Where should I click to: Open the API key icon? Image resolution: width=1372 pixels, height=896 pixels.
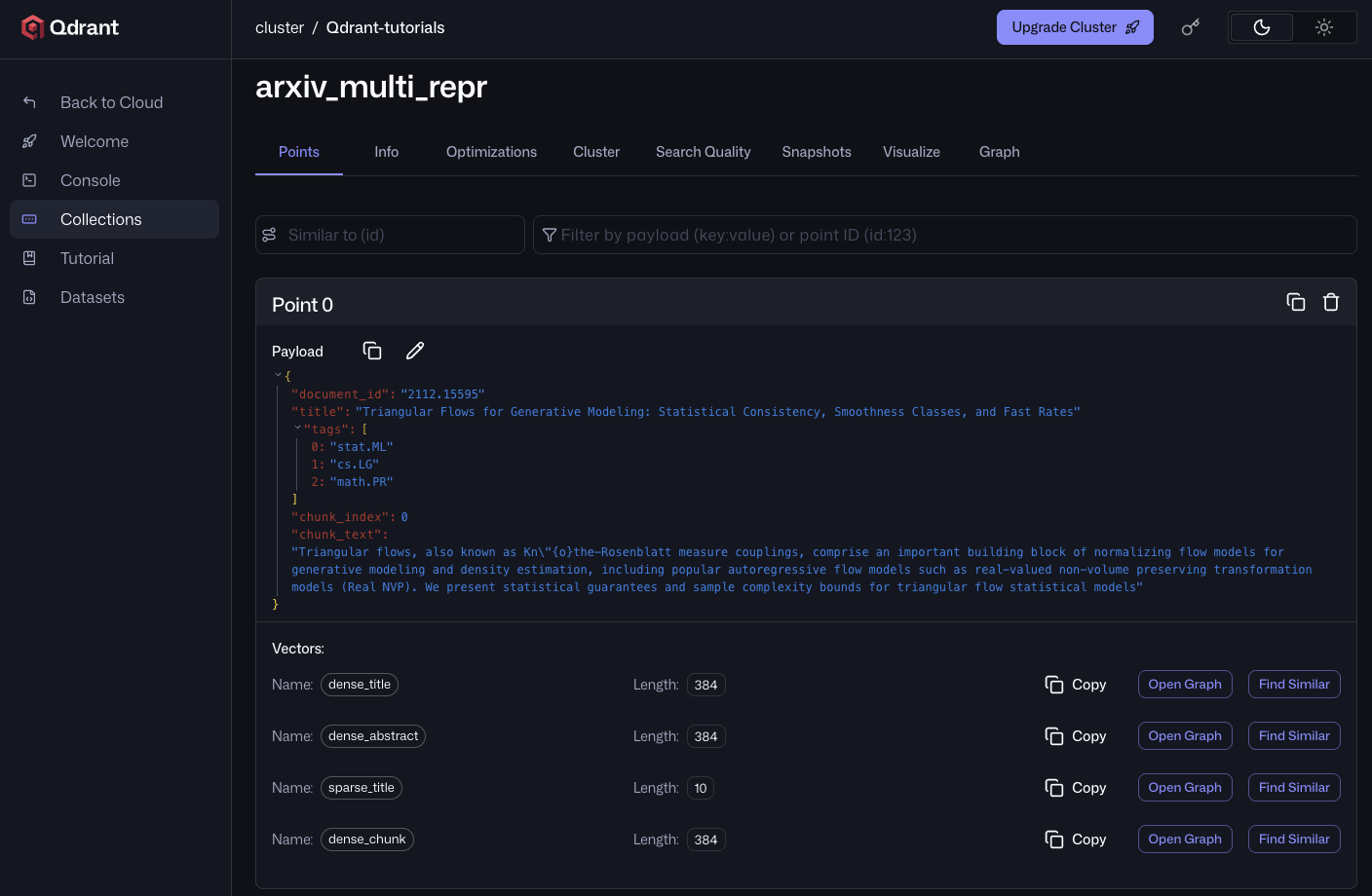click(x=1191, y=27)
